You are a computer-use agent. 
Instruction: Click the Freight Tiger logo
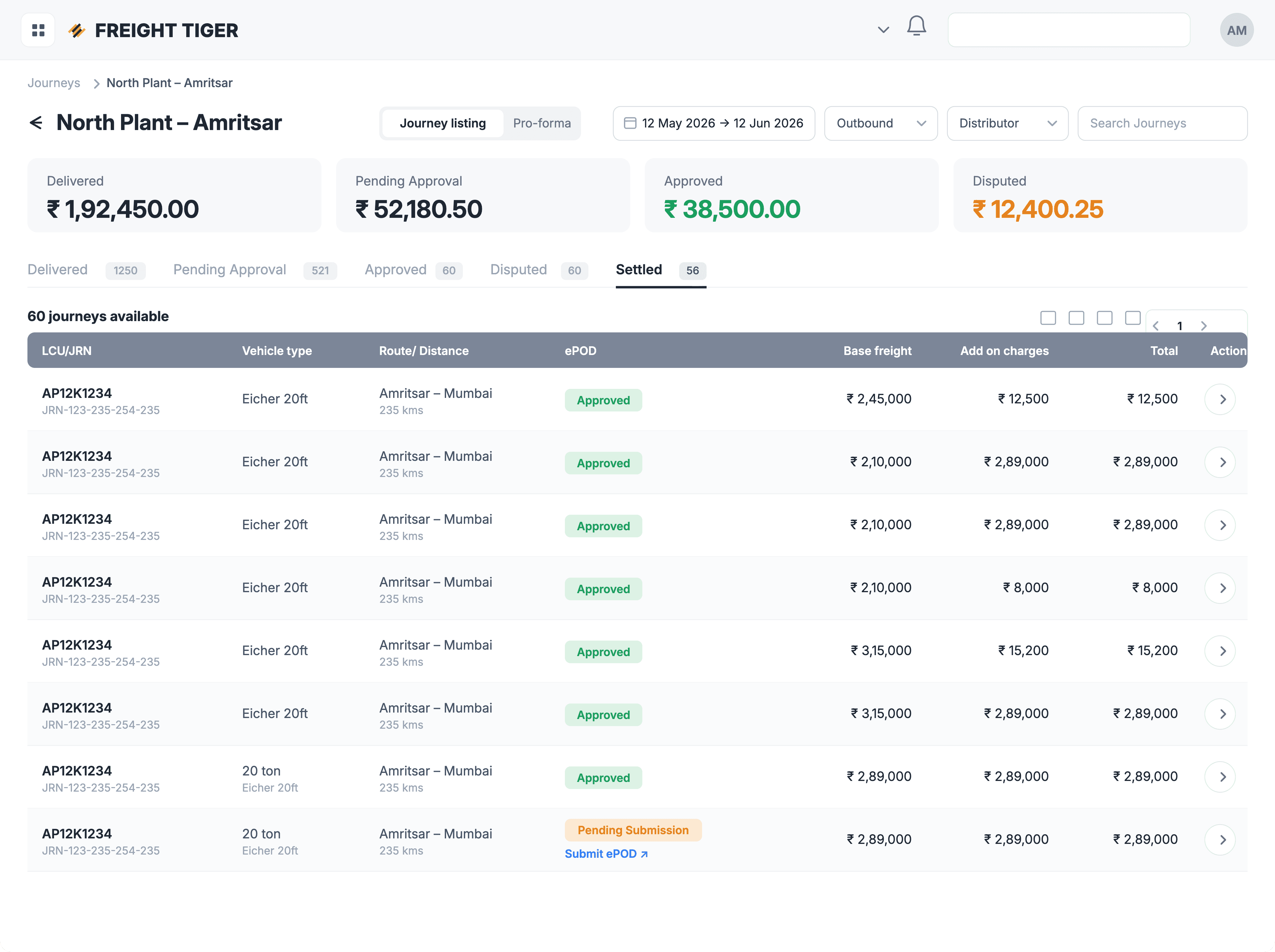[153, 30]
